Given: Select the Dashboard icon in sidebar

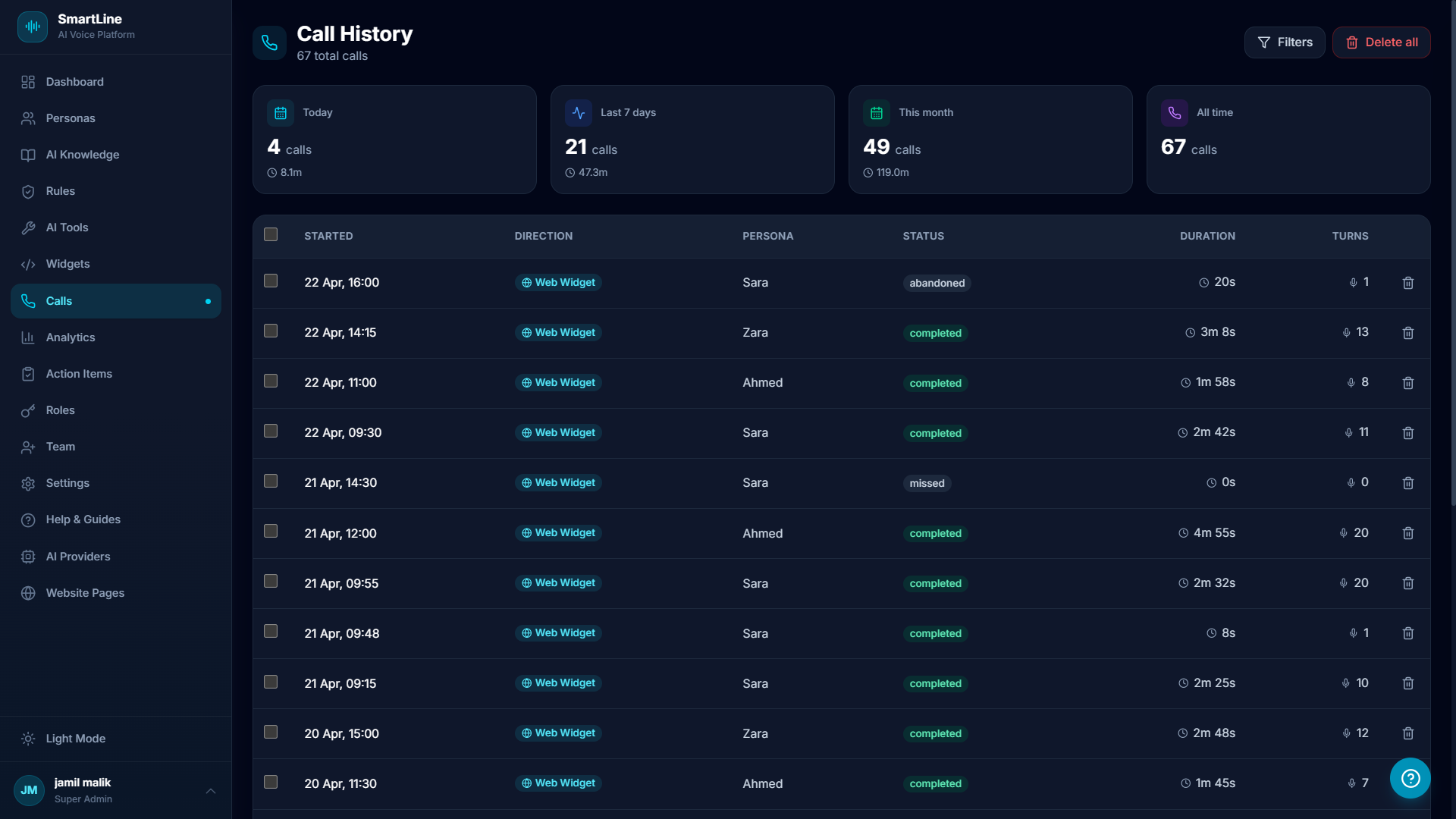Looking at the screenshot, I should click(x=28, y=82).
